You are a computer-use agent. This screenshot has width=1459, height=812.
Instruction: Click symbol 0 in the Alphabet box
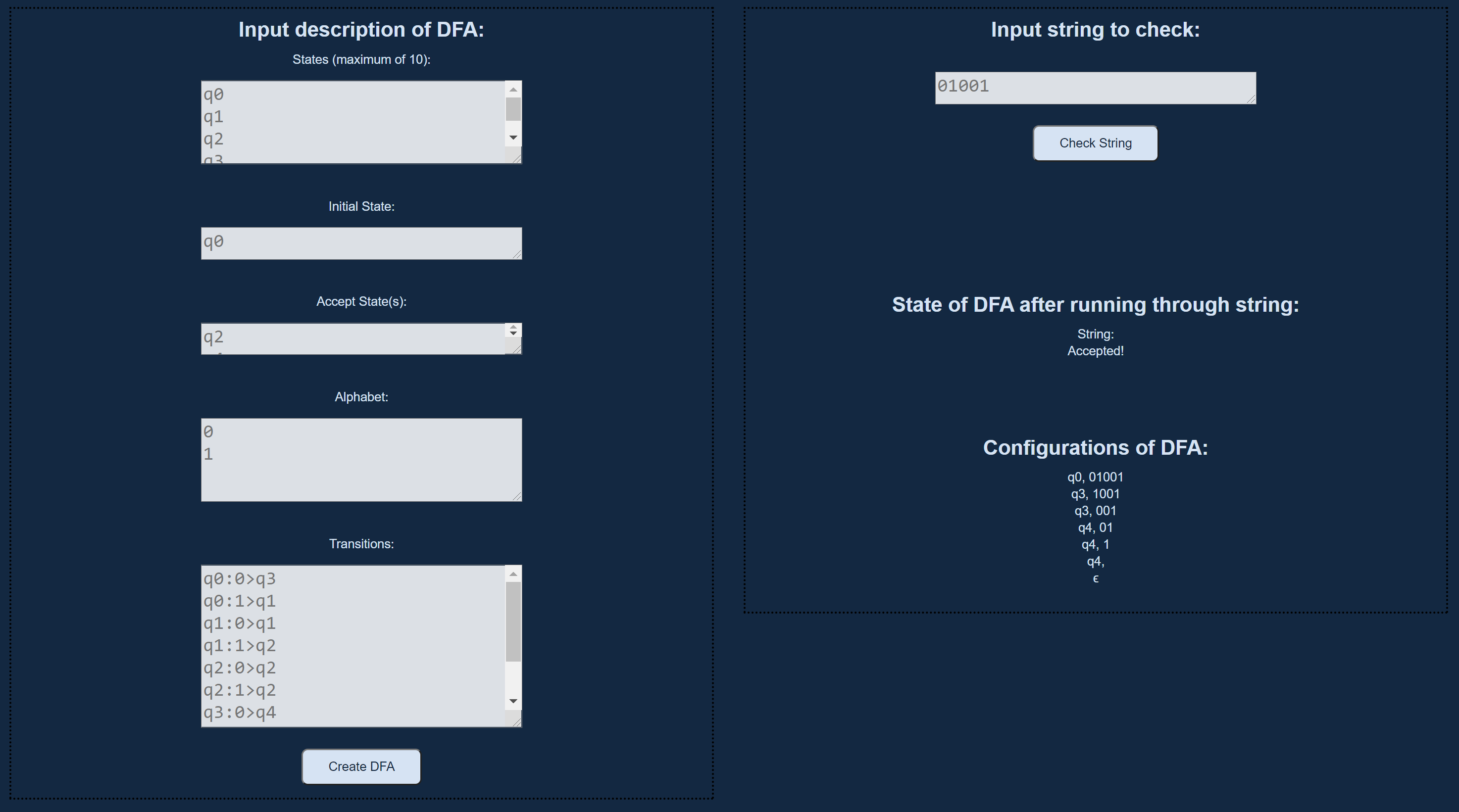pyautogui.click(x=208, y=431)
